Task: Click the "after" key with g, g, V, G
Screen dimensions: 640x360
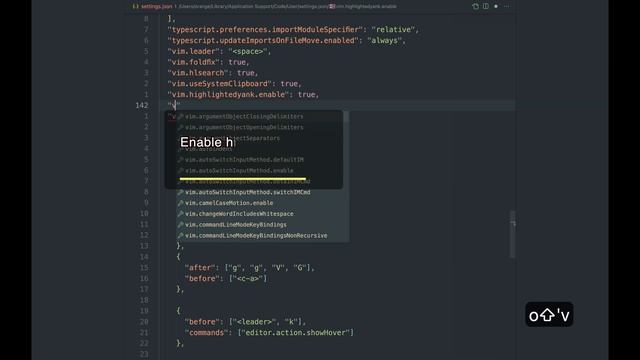Action: [200, 268]
